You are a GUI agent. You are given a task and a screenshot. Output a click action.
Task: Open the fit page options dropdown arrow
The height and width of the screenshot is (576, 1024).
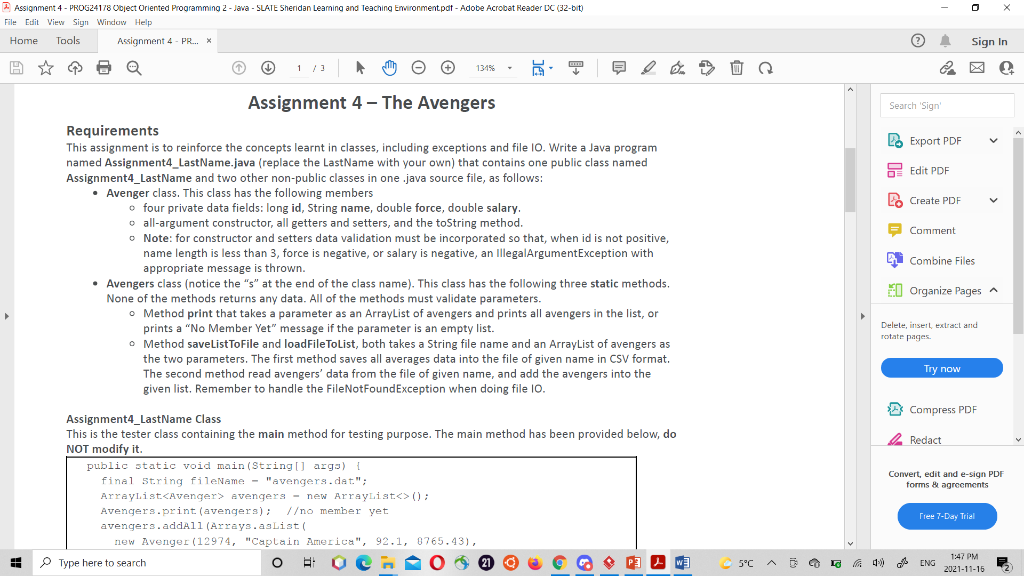(x=551, y=68)
